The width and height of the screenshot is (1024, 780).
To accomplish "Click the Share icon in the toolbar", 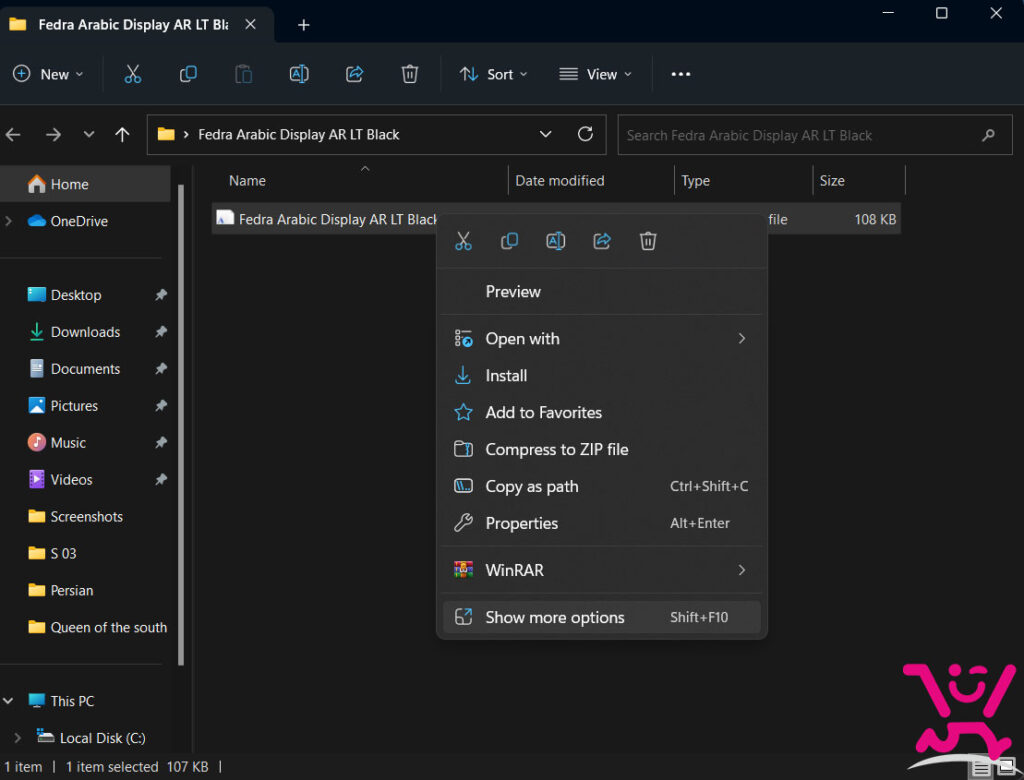I will point(355,74).
